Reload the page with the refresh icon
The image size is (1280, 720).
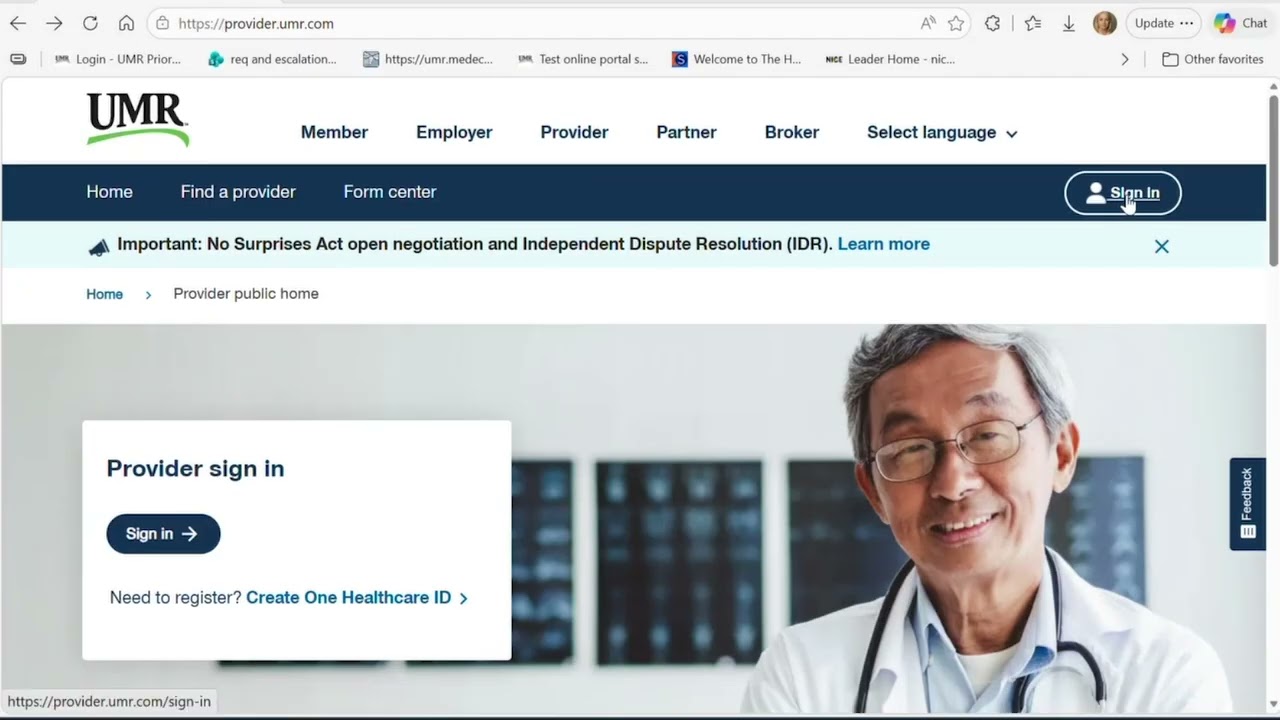pos(90,23)
